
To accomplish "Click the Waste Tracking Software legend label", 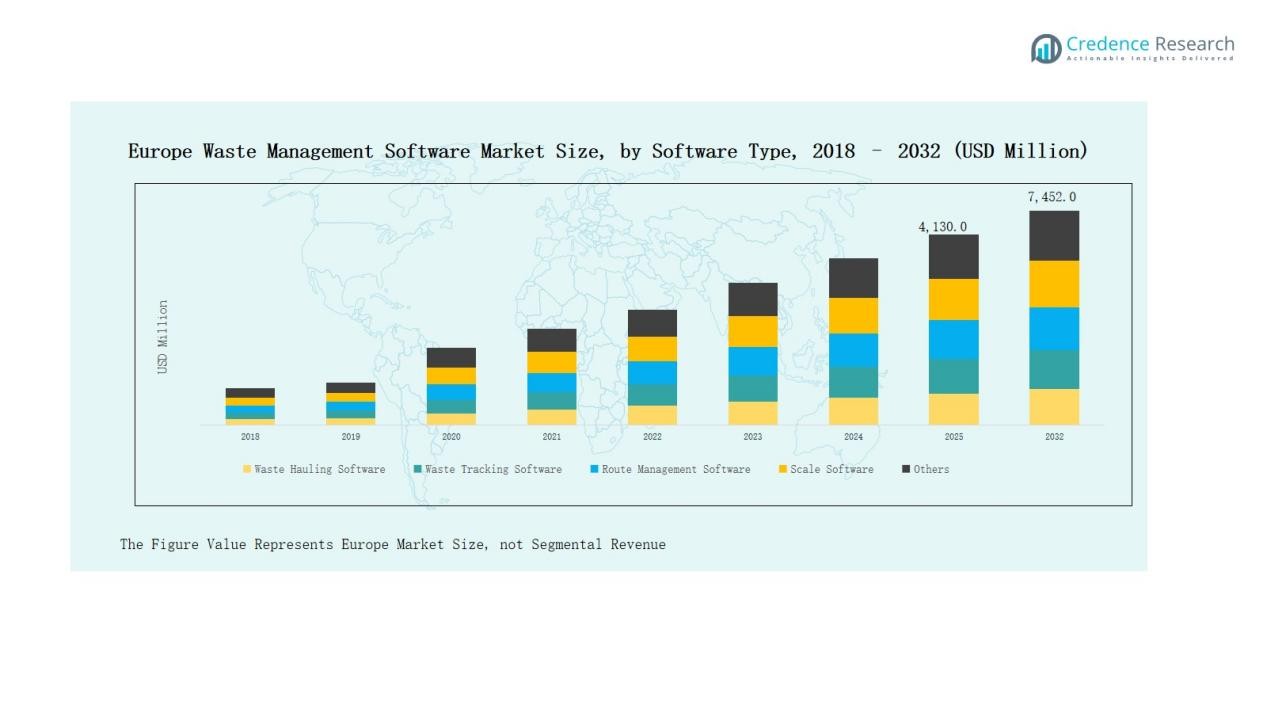I will point(493,469).
